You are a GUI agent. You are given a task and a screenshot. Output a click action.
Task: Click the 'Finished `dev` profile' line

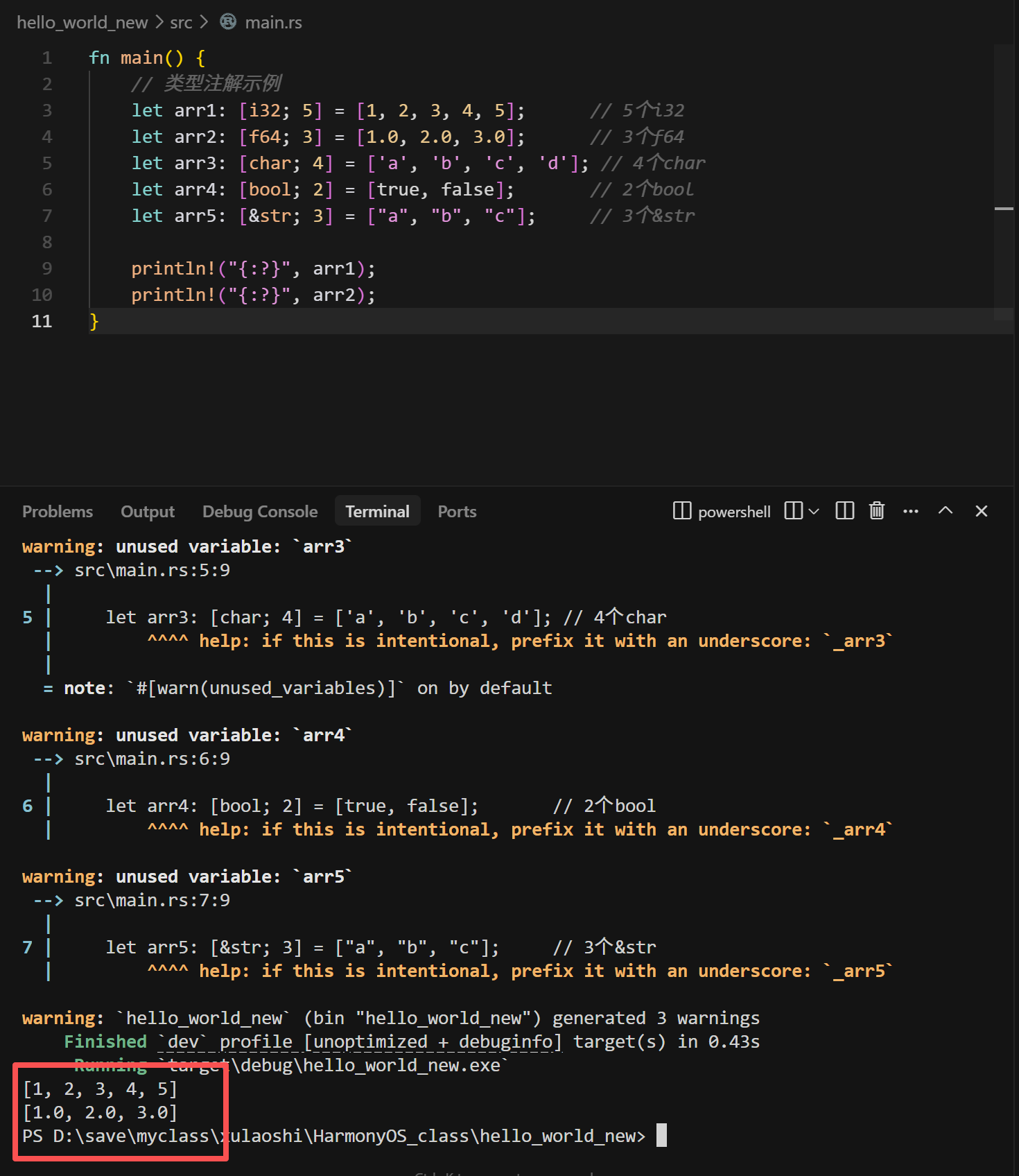tap(412, 1041)
